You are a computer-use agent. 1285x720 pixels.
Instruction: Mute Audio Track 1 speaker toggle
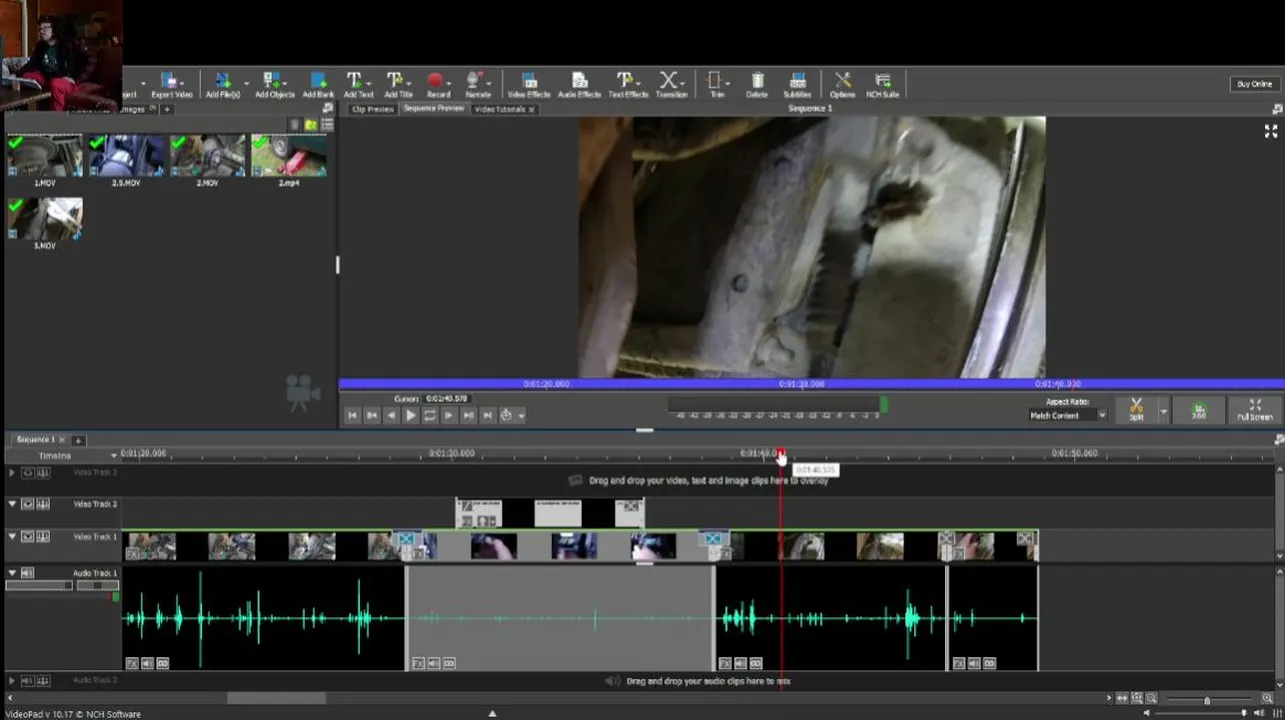tap(28, 573)
